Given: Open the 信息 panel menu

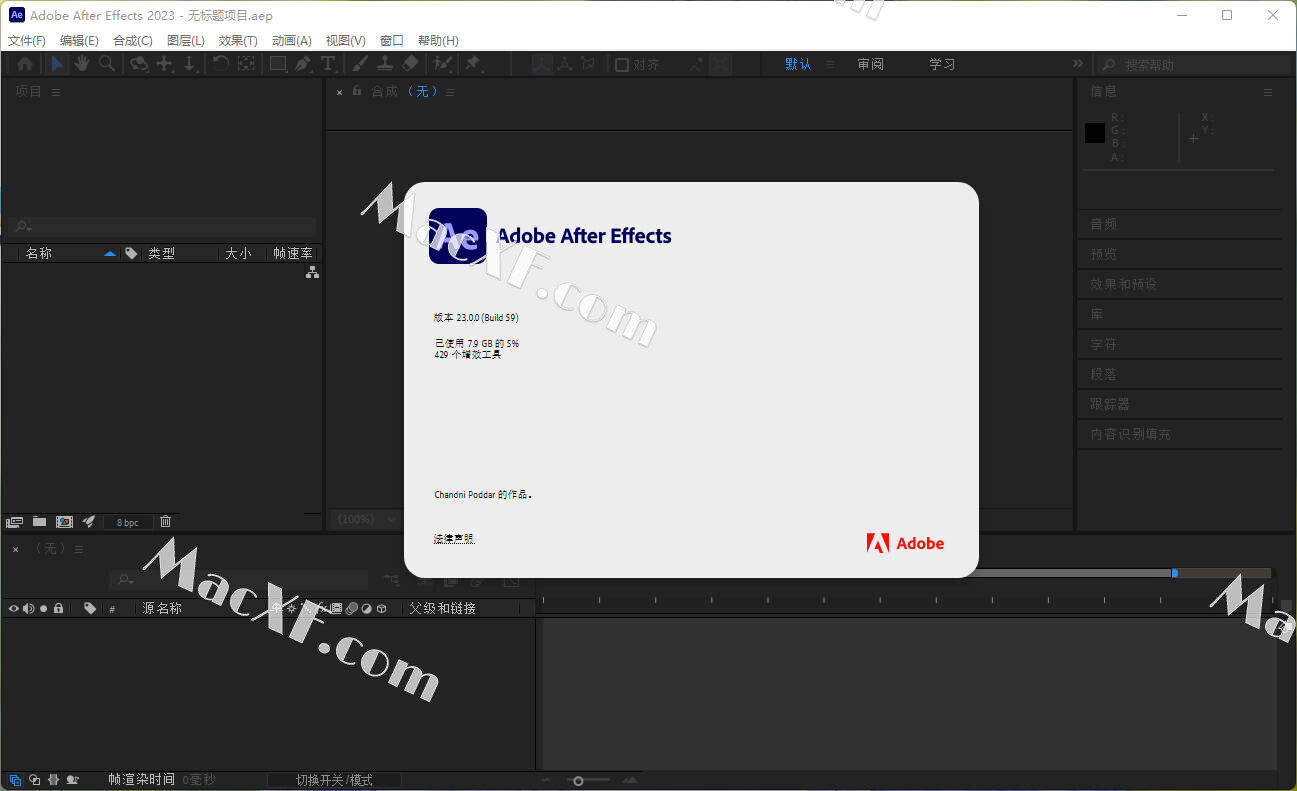Looking at the screenshot, I should [1268, 92].
